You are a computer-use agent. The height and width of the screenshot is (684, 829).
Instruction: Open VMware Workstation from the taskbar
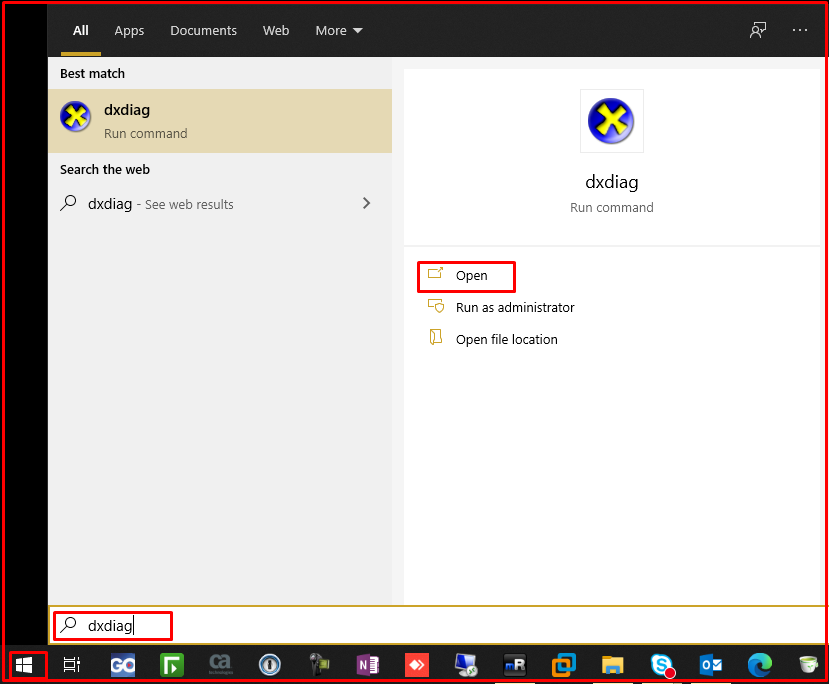pyautogui.click(x=564, y=665)
